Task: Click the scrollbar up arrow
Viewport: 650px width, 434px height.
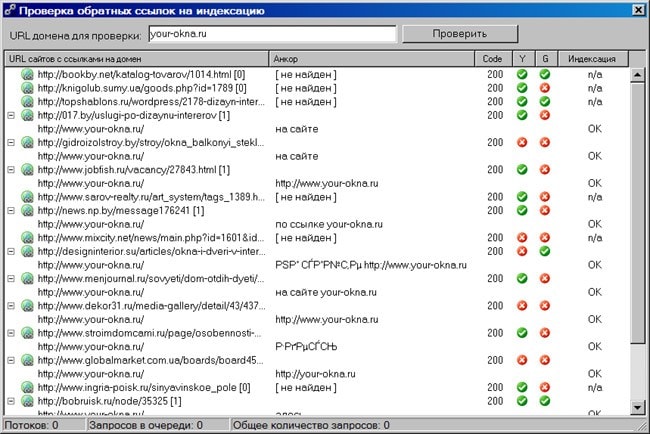Action: (x=637, y=75)
